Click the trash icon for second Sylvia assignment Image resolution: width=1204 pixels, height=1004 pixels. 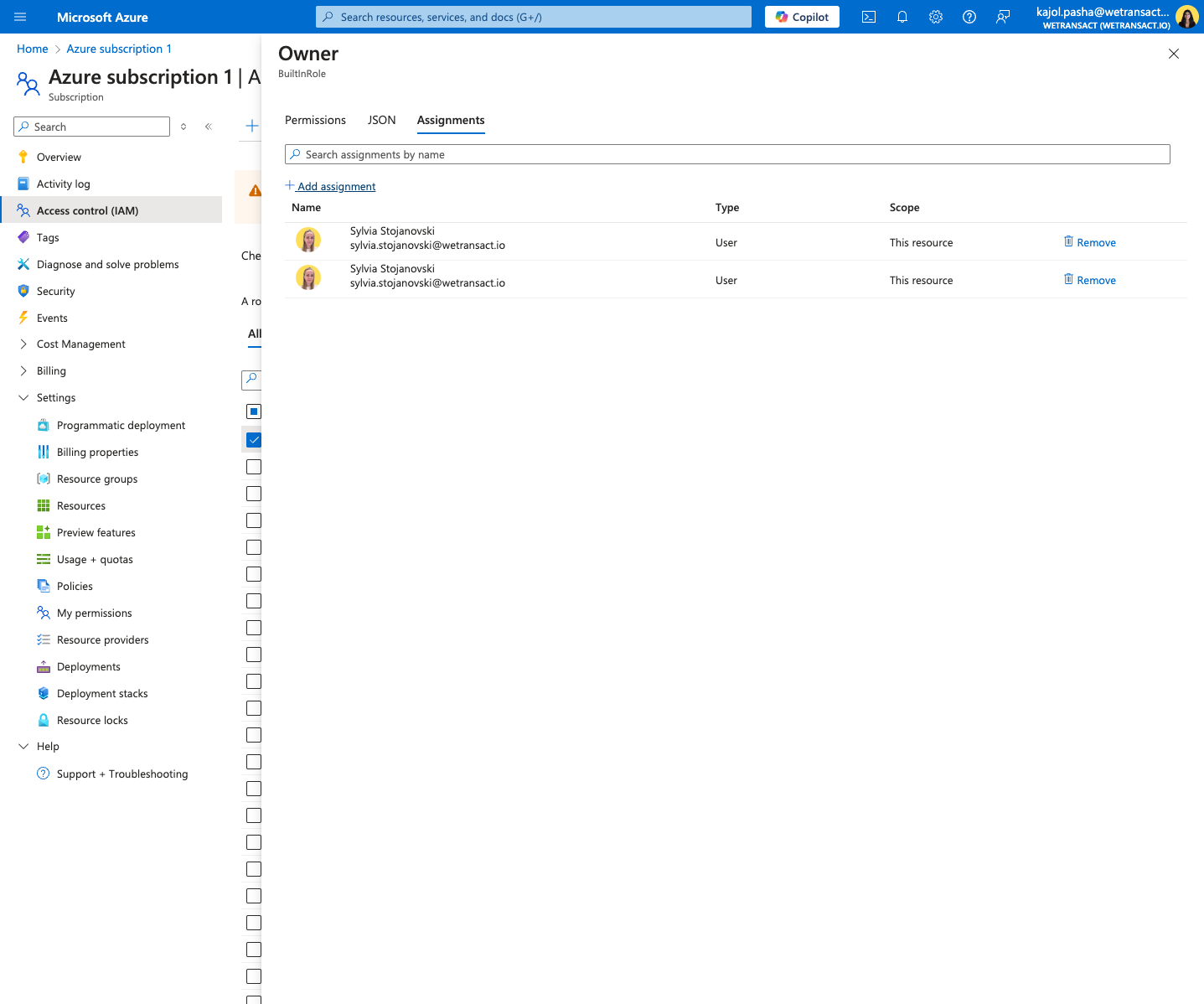1068,279
